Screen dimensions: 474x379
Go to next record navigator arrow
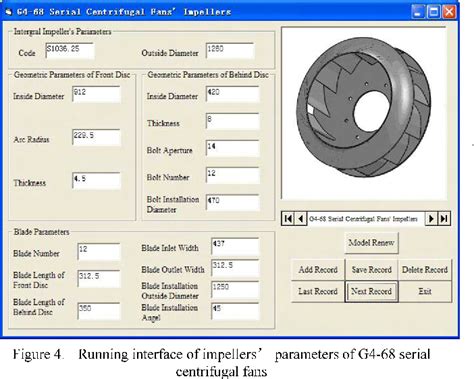[x=431, y=219]
